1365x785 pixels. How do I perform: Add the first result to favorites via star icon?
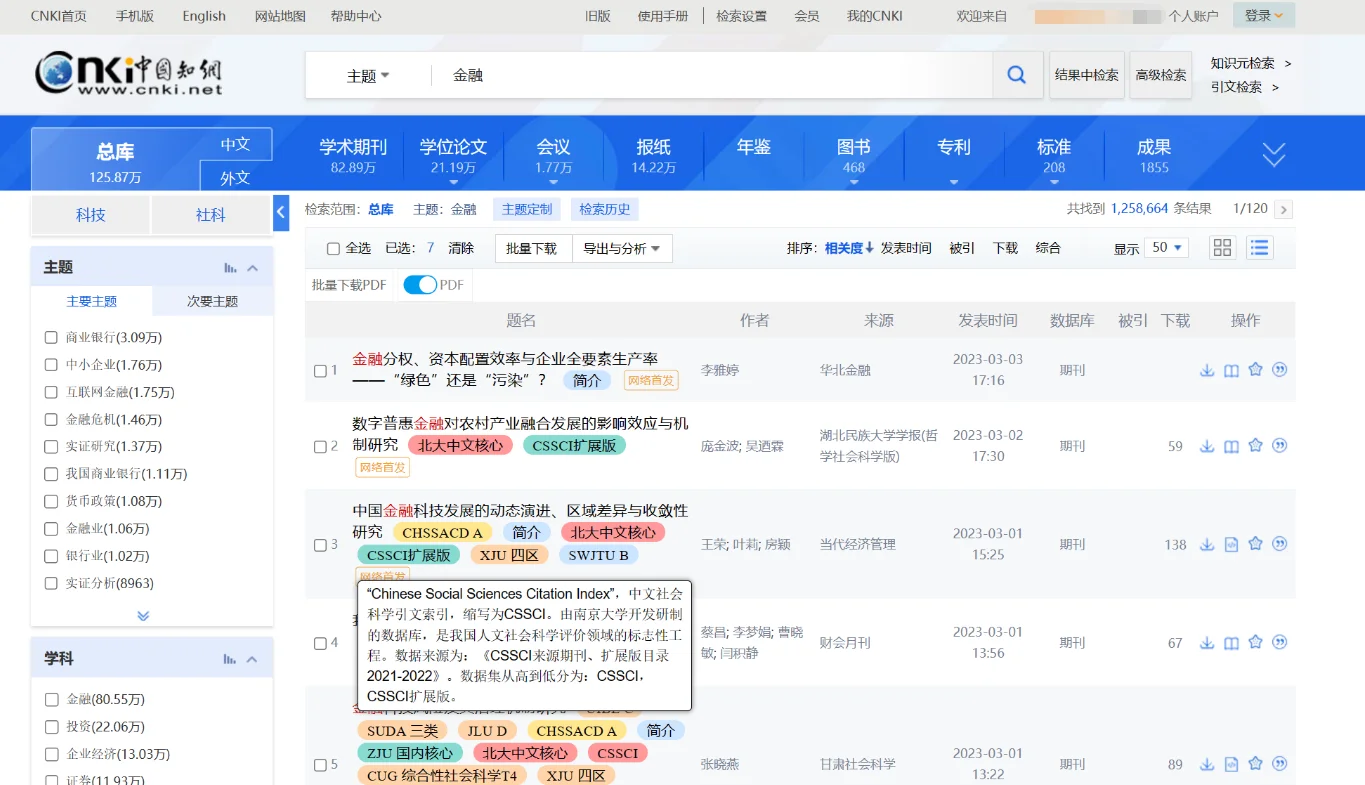click(x=1255, y=369)
